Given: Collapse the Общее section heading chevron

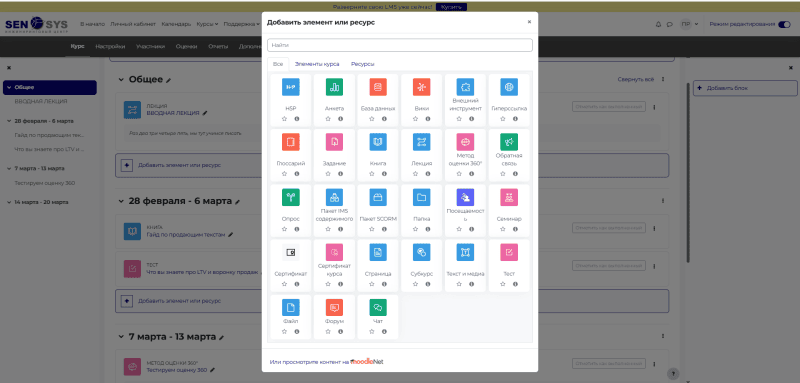Looking at the screenshot, I should (x=121, y=80).
